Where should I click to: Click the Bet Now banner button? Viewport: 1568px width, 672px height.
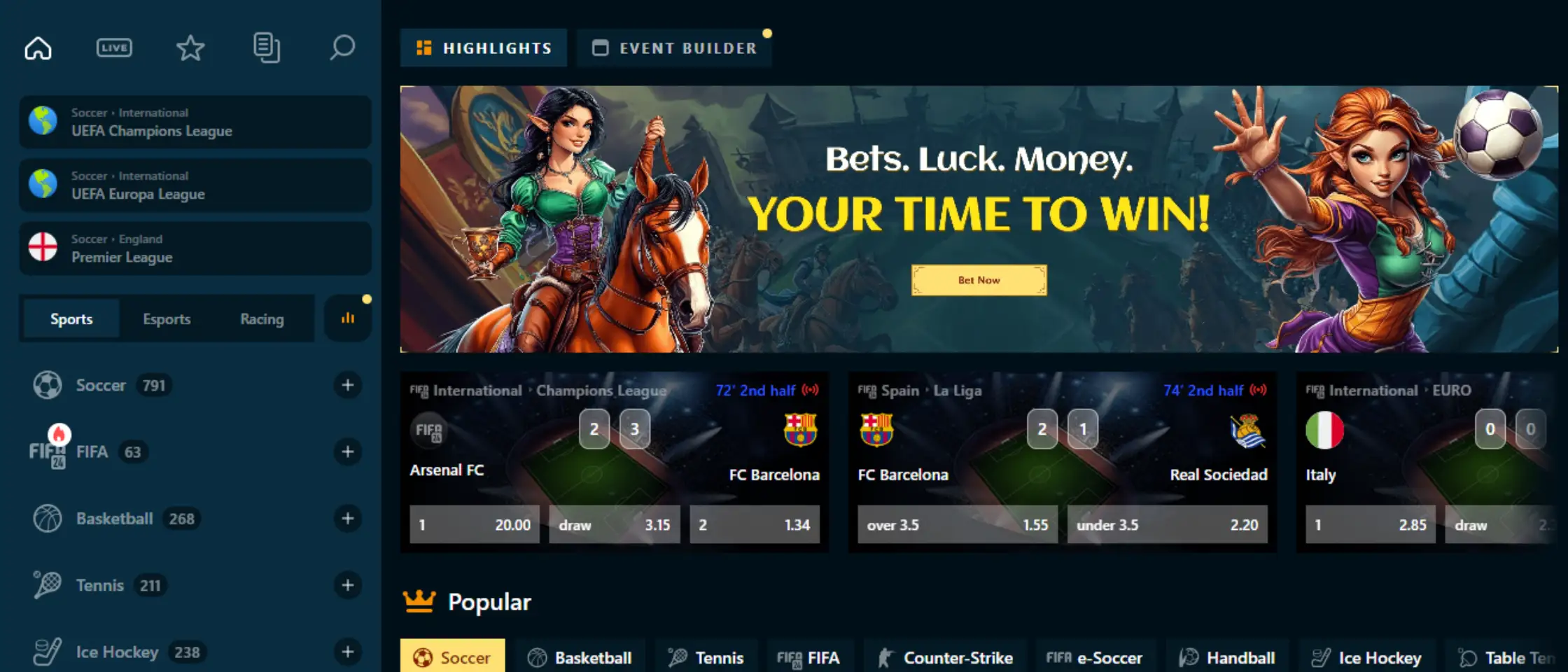point(979,280)
